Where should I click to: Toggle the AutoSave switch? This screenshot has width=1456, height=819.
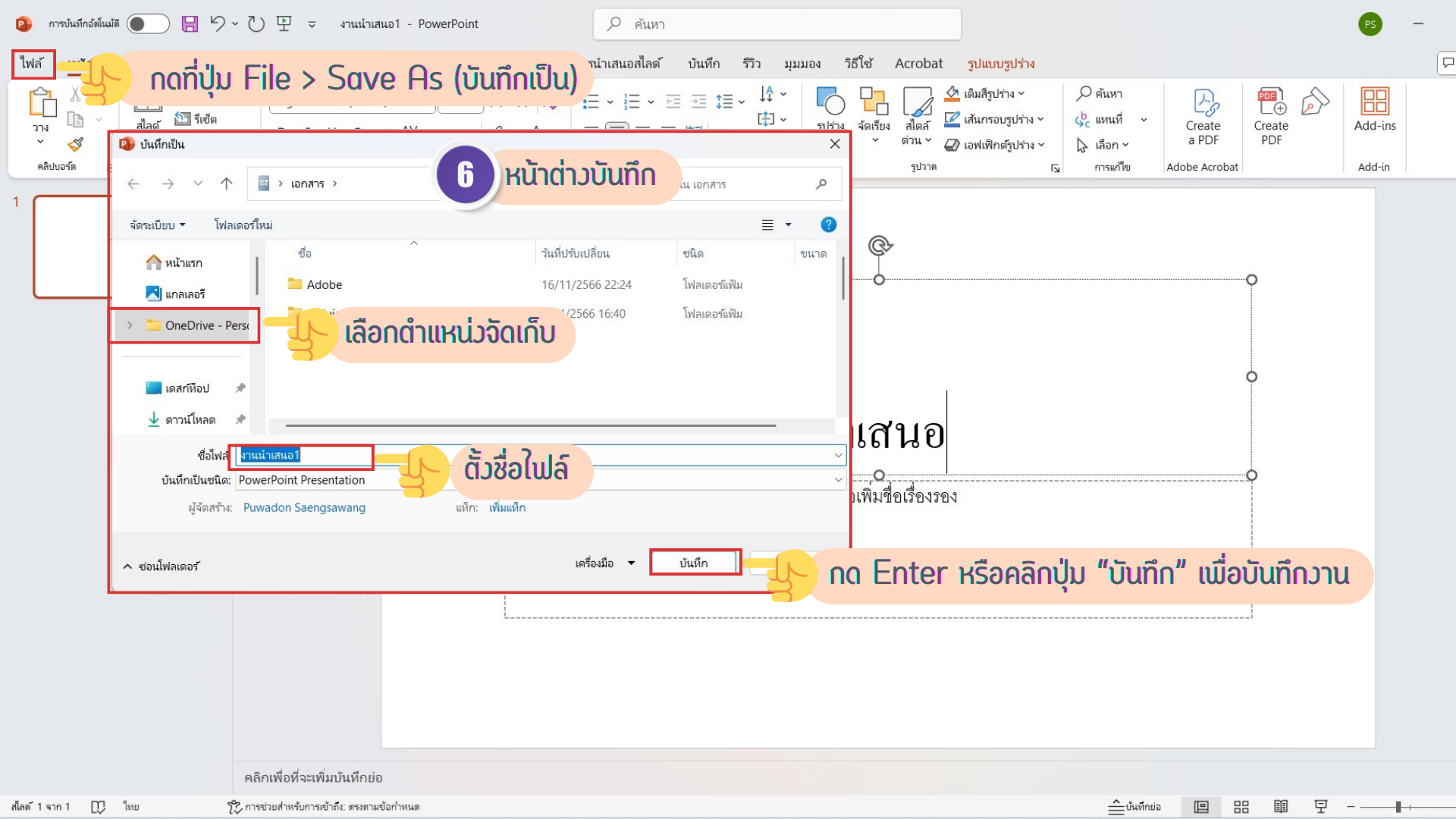[148, 24]
